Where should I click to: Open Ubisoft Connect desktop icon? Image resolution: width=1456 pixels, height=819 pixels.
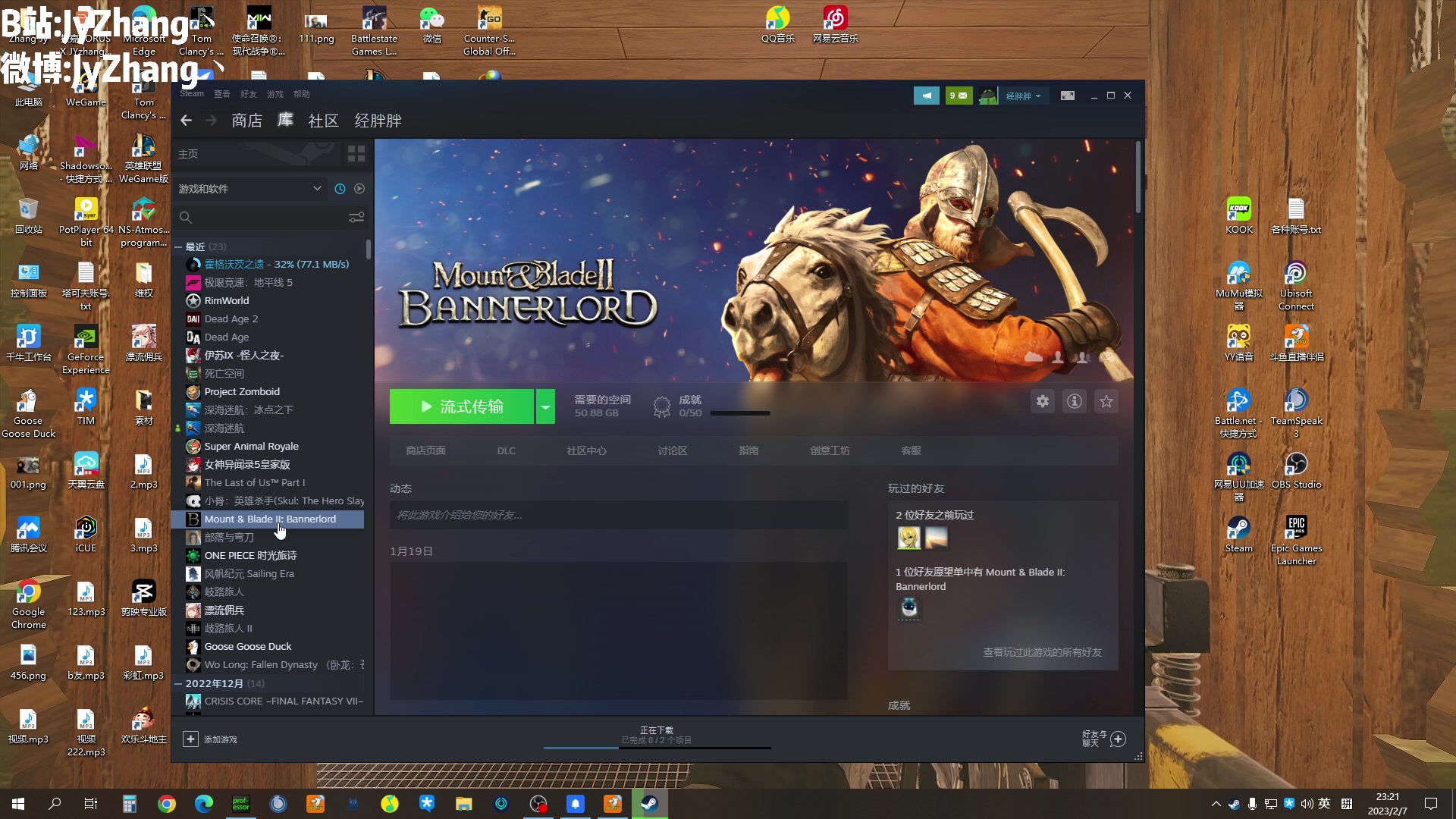(x=1296, y=286)
